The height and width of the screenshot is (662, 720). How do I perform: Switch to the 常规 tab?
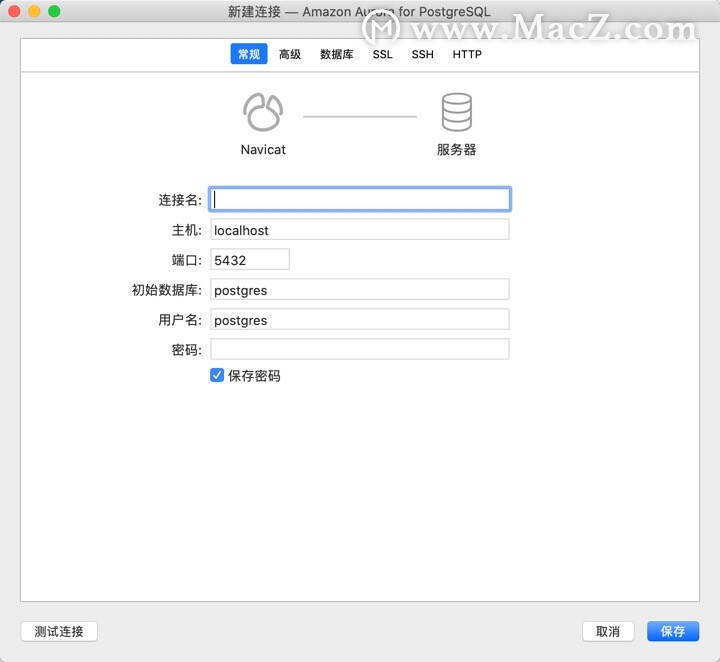click(x=249, y=54)
